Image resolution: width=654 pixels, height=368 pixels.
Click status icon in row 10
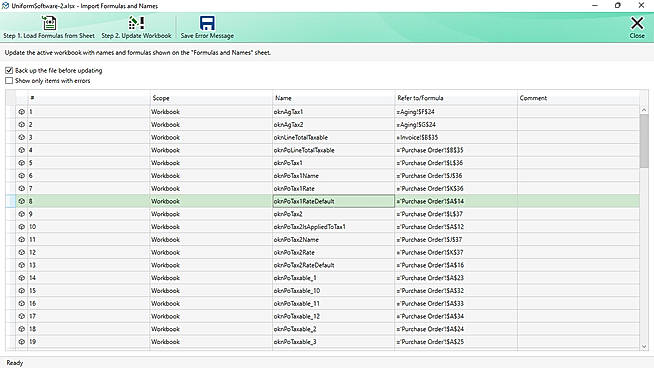tap(22, 227)
